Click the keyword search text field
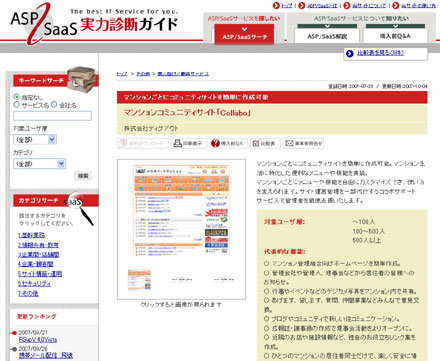 click(x=52, y=116)
